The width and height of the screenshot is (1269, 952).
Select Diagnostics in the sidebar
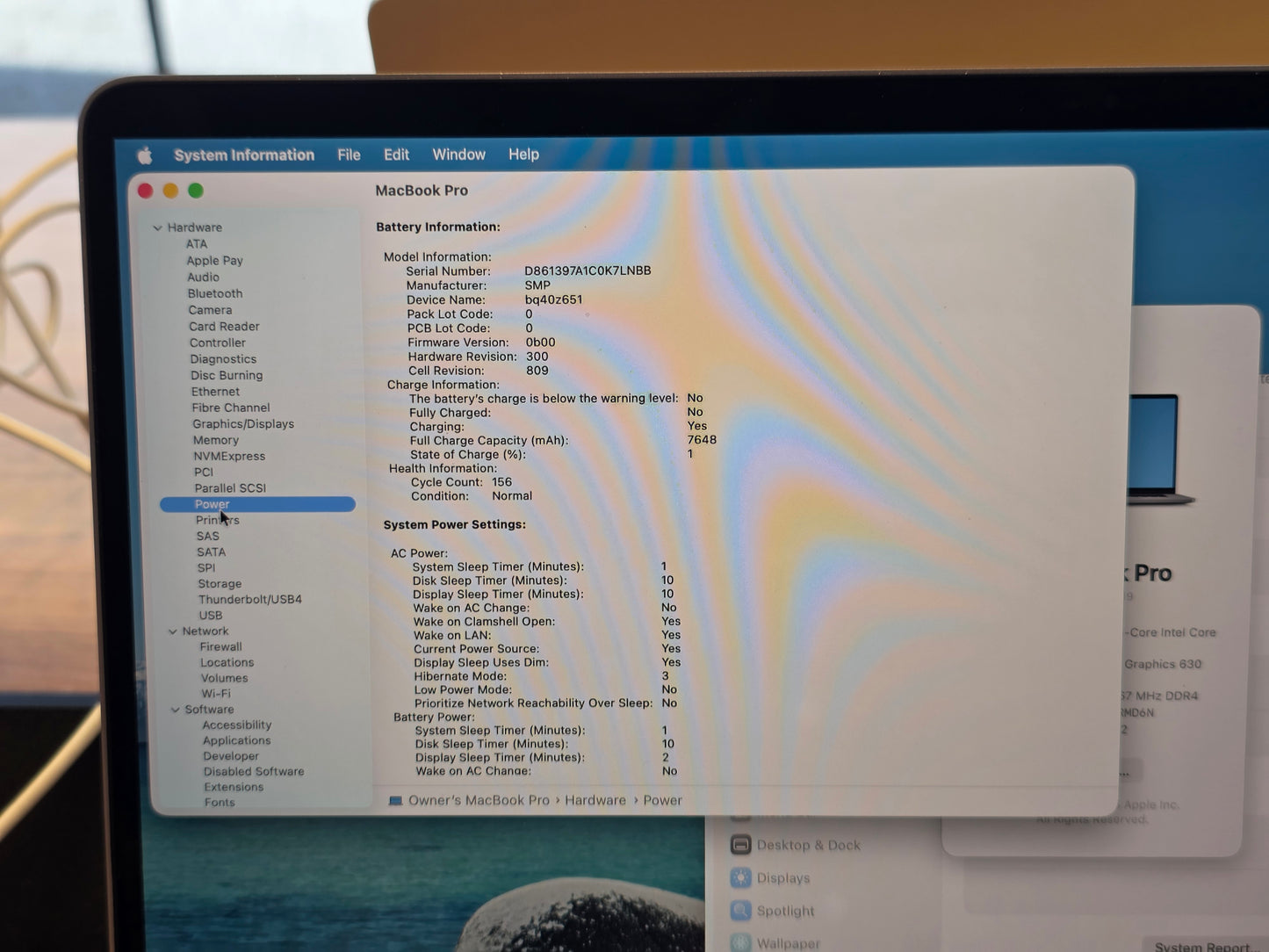[x=223, y=359]
